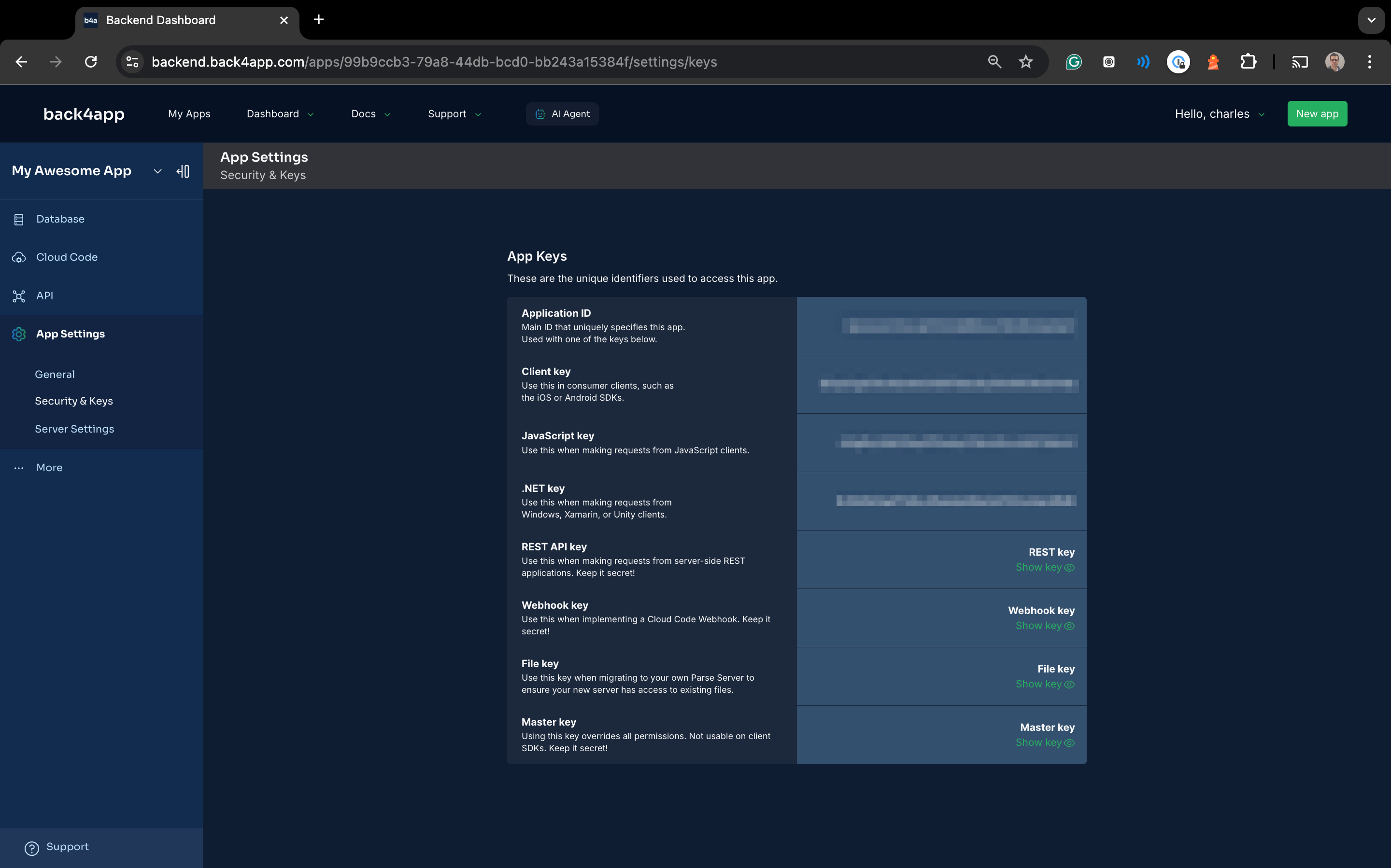Expand the Docs dropdown menu
This screenshot has height=868, width=1391.
point(370,113)
